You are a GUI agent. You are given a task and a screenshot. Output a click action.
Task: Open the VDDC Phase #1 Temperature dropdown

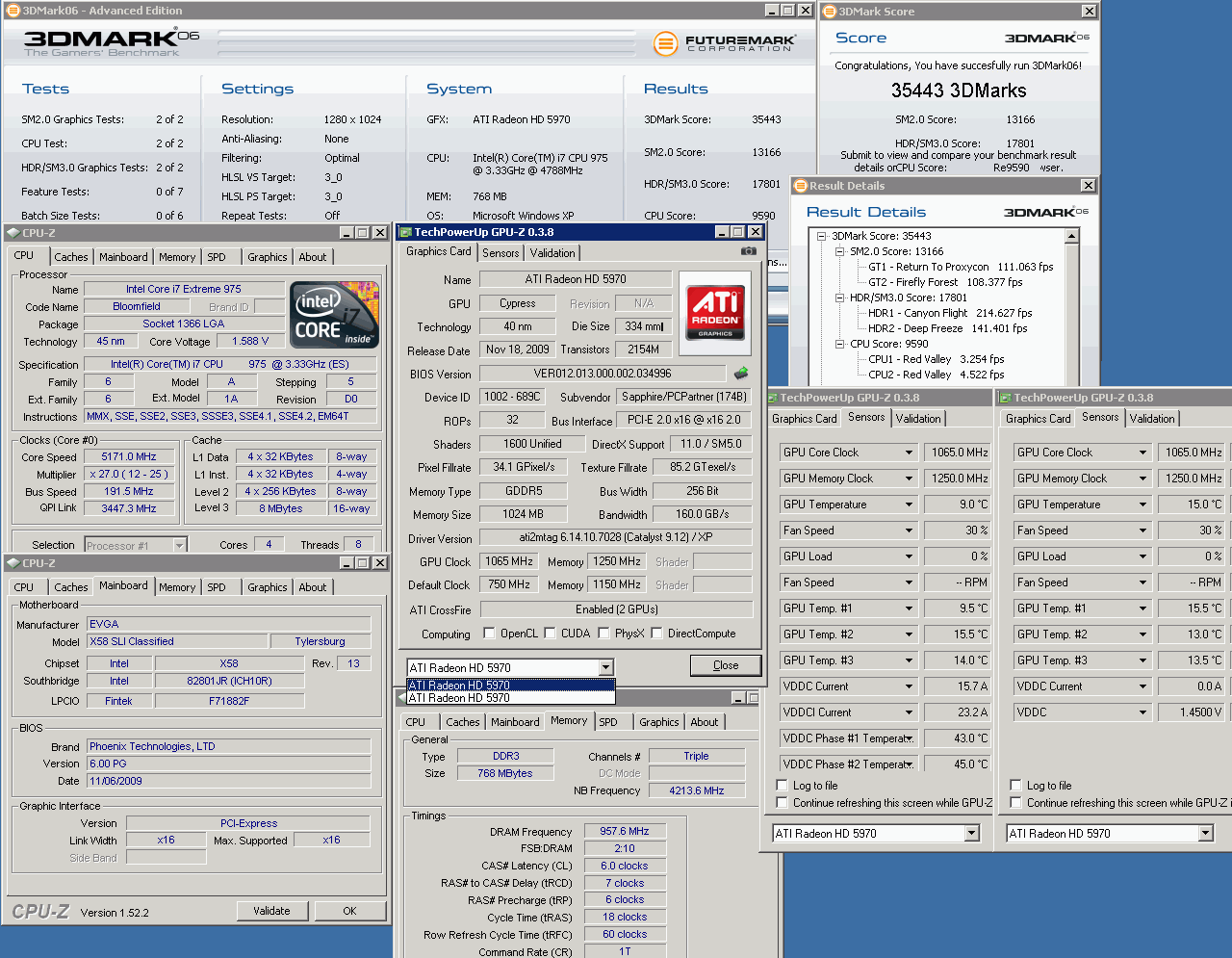tap(908, 738)
